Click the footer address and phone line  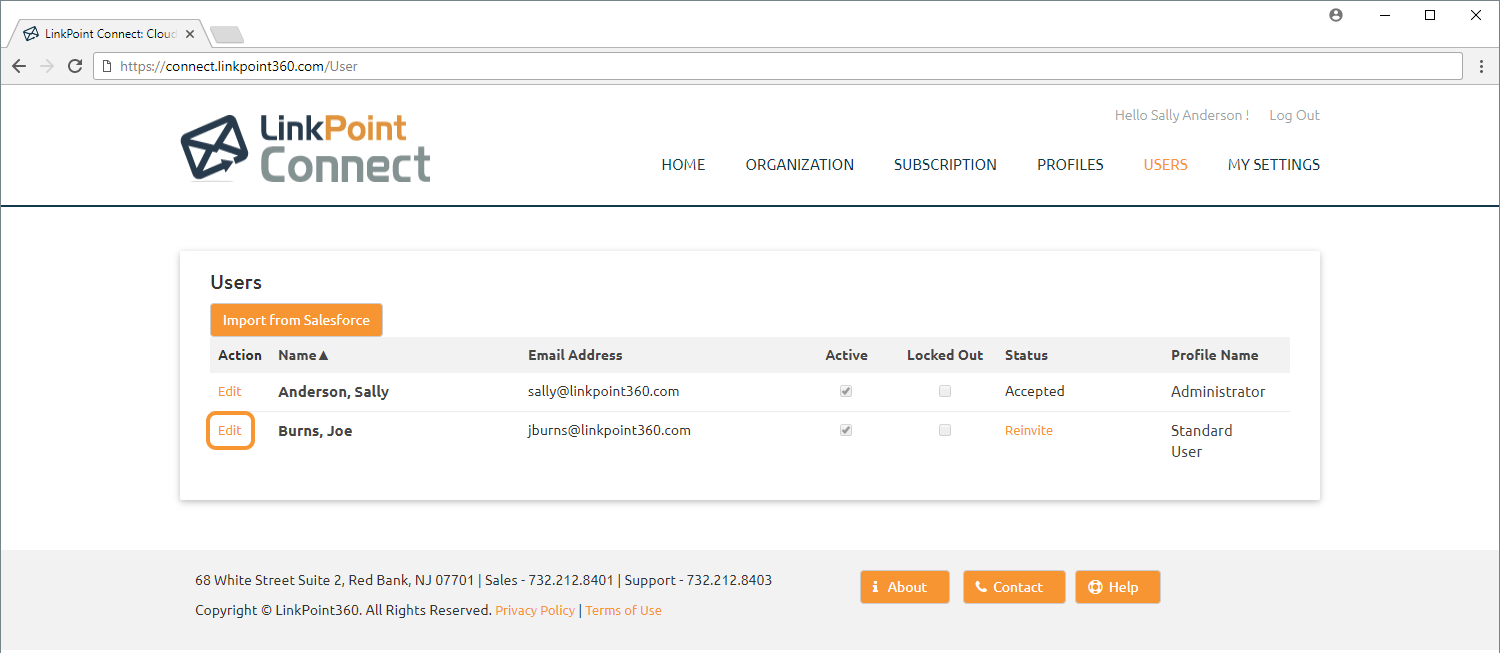483,580
